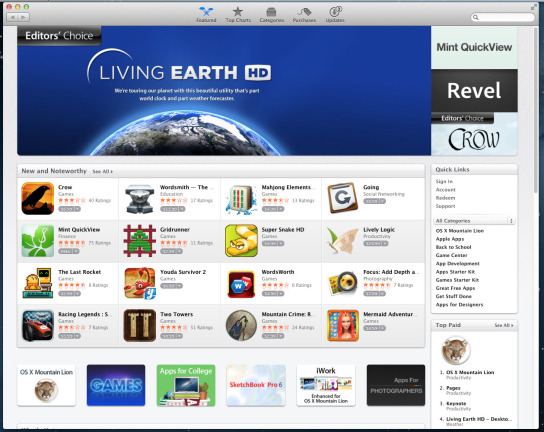Click the Mountain Crime wolf icon

(x=241, y=325)
